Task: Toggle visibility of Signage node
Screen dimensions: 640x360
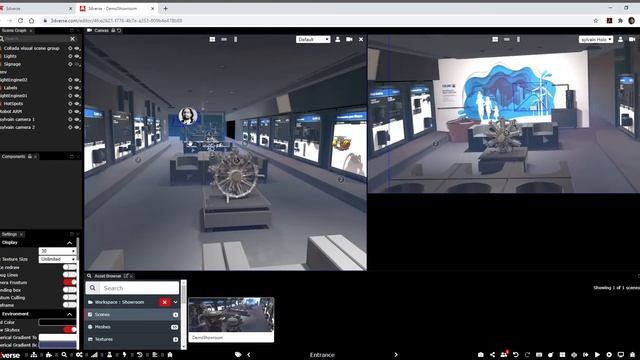Action: [x=77, y=64]
